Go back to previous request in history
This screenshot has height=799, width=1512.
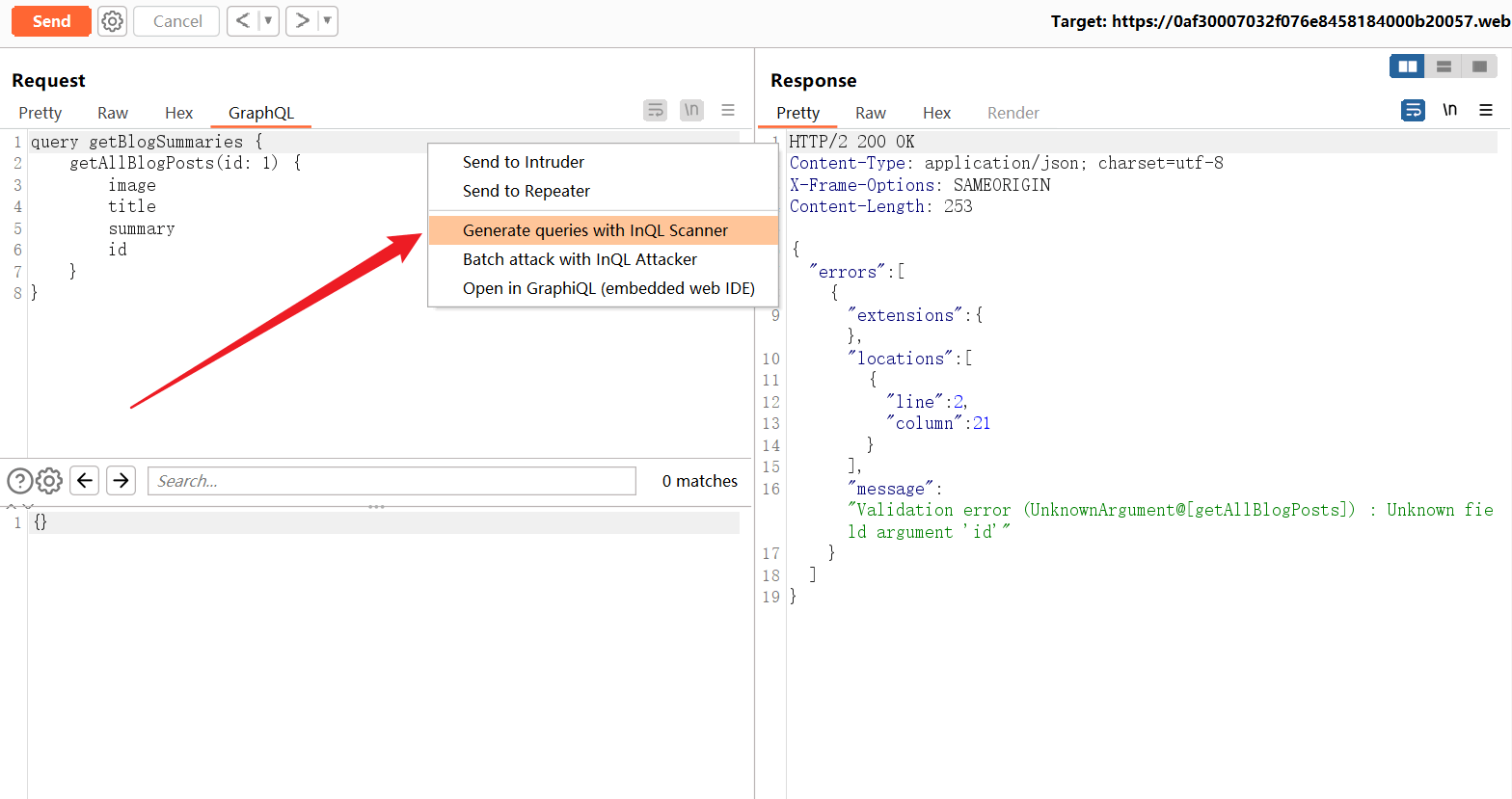243,20
